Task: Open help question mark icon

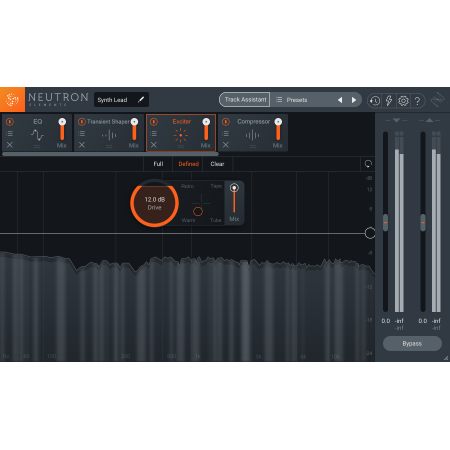Action: pos(417,100)
